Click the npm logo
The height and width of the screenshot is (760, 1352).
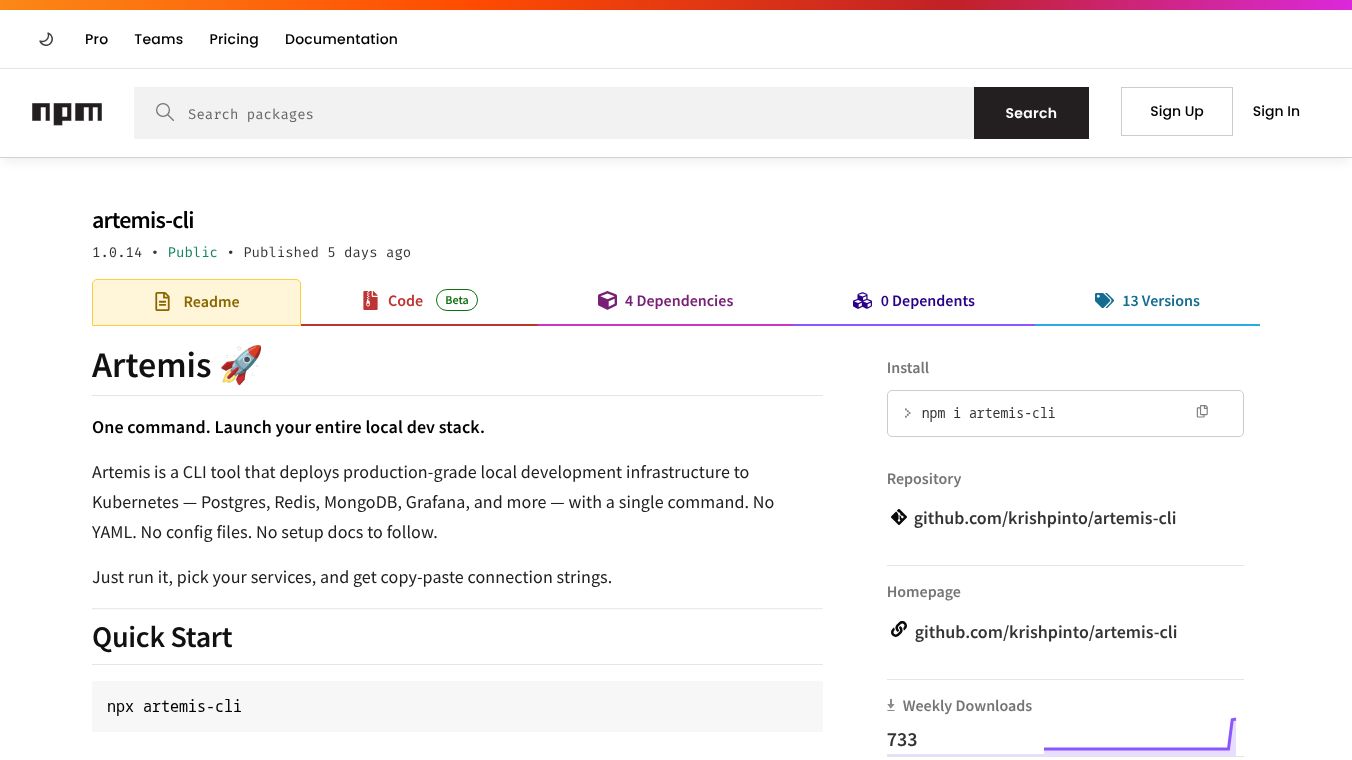point(67,113)
